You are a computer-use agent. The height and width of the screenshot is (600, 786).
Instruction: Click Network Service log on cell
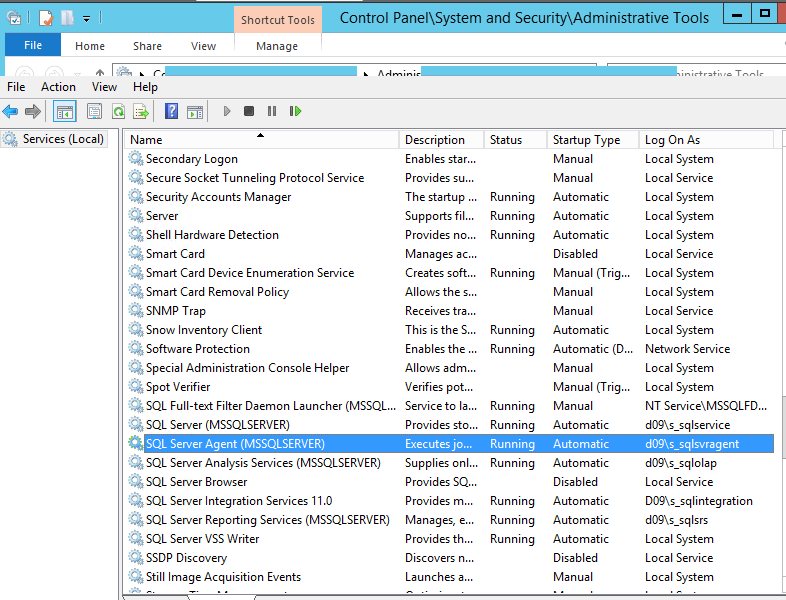pos(687,349)
